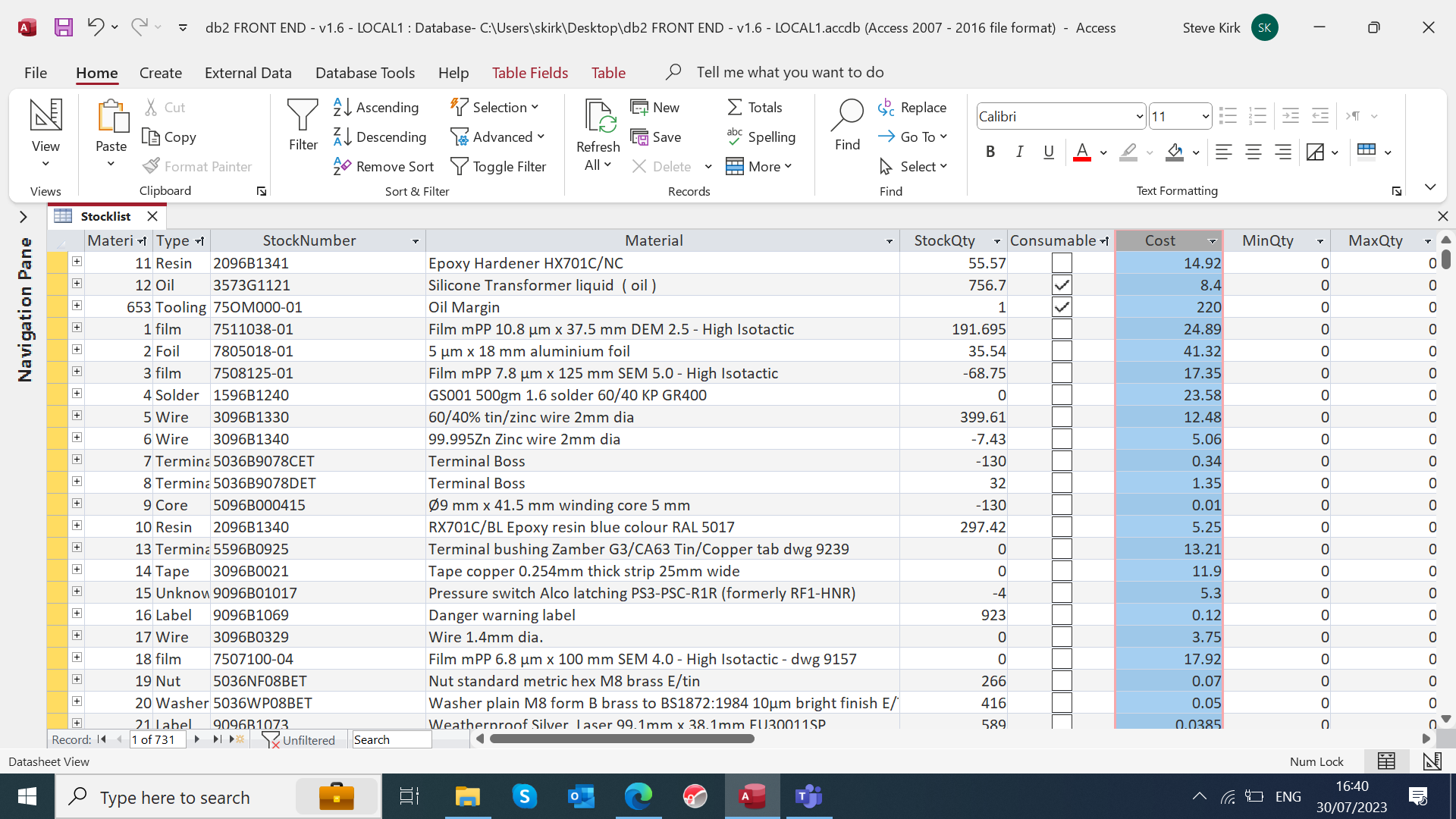Screen dimensions: 1456x819
Task: Click the Copy command
Action: point(169,136)
